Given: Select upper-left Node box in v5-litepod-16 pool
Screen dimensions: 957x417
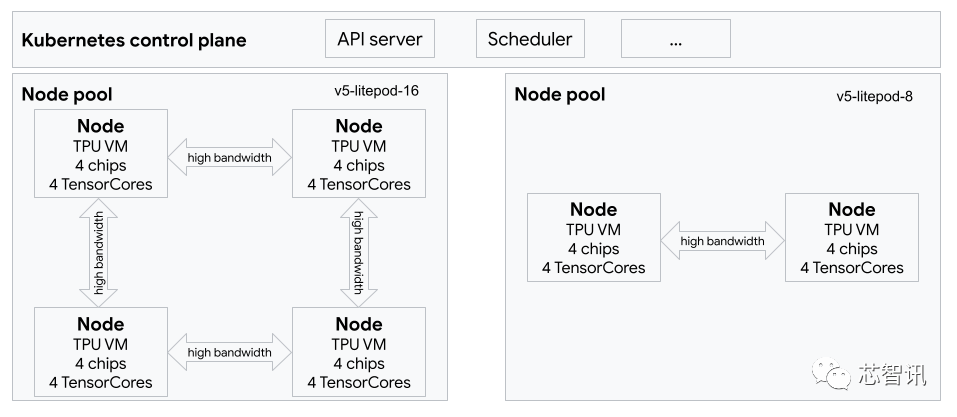Looking at the screenshot, I should coord(101,153).
